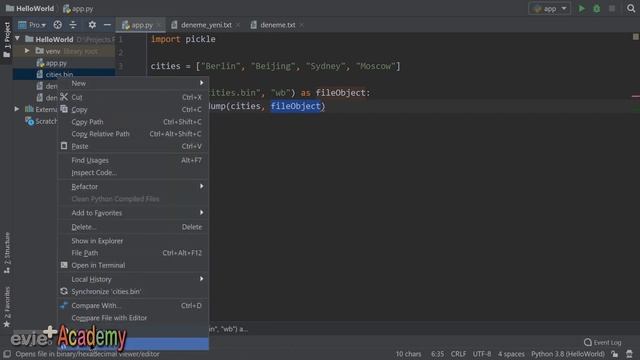Select Copy Relative Path menu entry

pyautogui.click(x=133, y=134)
